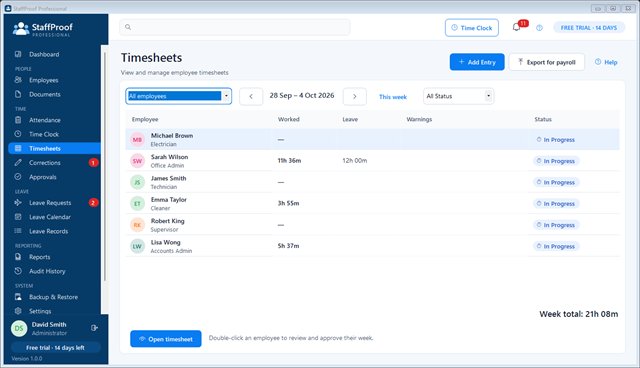Click the Leave Requests plane icon
Viewport: 640px width, 368px height.
[x=18, y=203]
